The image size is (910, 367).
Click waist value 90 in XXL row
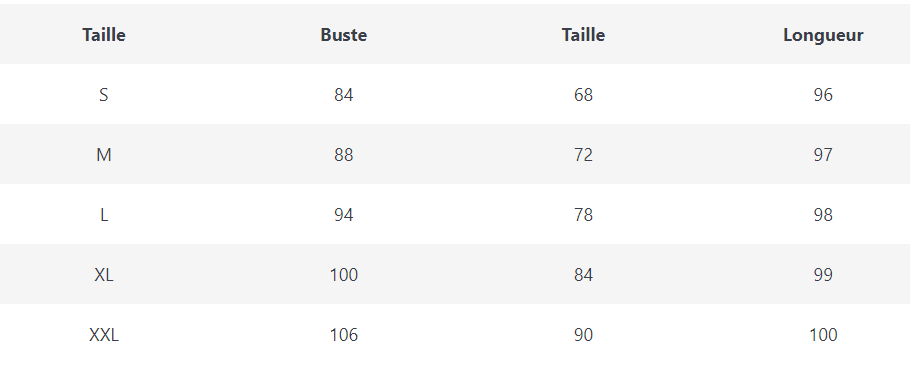583,335
